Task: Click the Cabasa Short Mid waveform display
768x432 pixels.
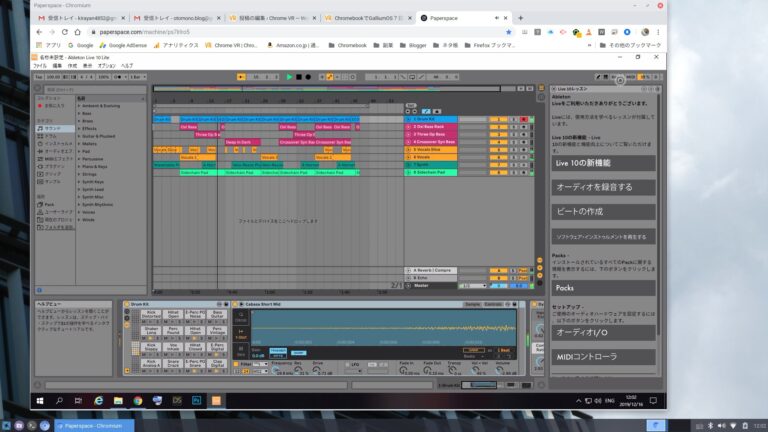Action: click(384, 328)
